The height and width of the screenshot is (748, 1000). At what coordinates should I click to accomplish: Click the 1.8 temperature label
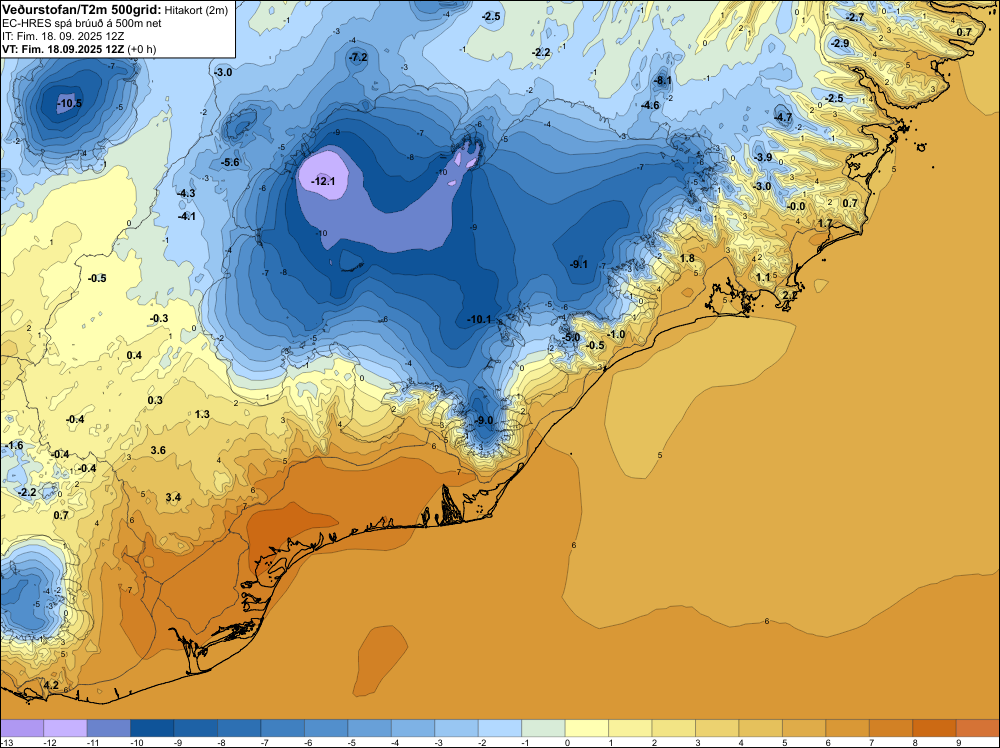[687, 258]
